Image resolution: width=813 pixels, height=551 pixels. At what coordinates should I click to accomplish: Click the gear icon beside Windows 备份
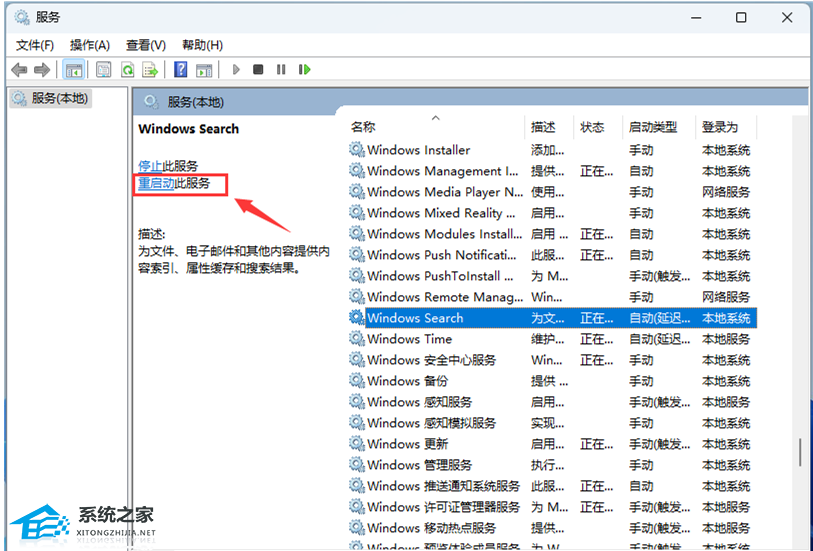coord(357,380)
